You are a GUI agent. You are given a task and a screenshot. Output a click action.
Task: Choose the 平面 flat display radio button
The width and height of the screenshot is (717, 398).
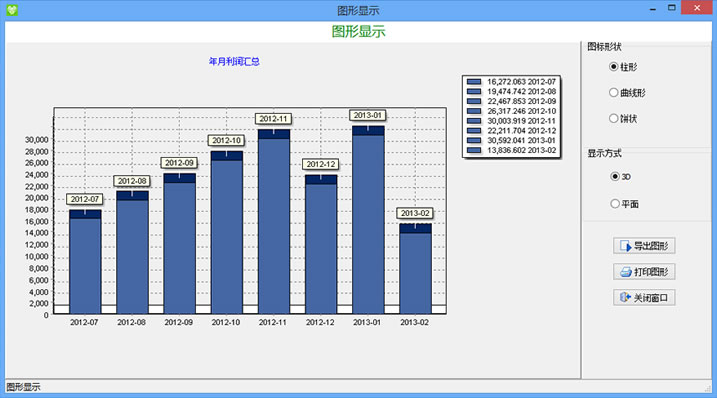615,204
